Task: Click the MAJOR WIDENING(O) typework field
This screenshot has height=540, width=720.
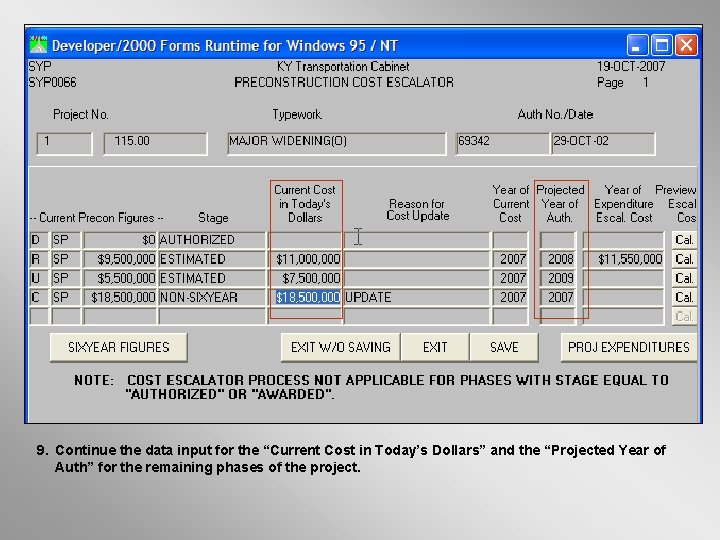Action: click(337, 143)
